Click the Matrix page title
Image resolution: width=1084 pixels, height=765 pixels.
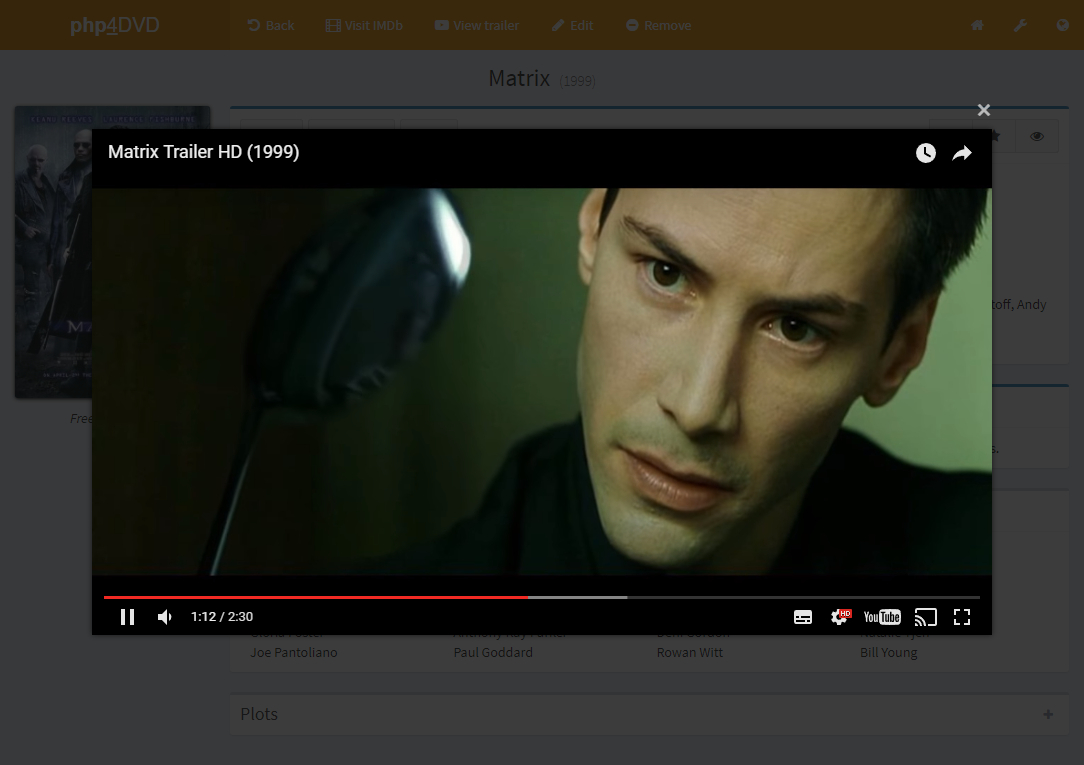tap(519, 78)
